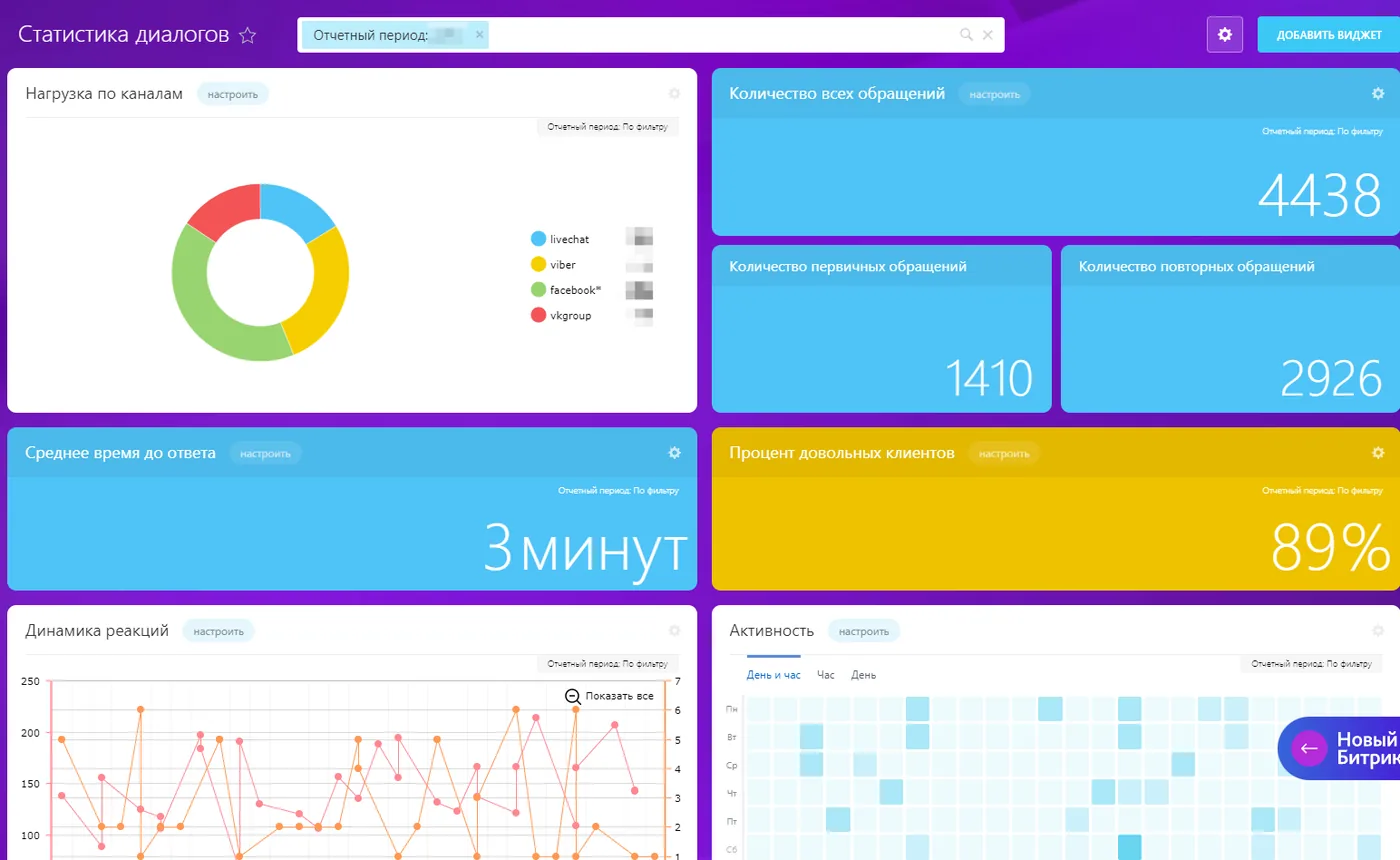Click the search magnifier icon in filter bar
The width and height of the screenshot is (1400, 860).
966,35
